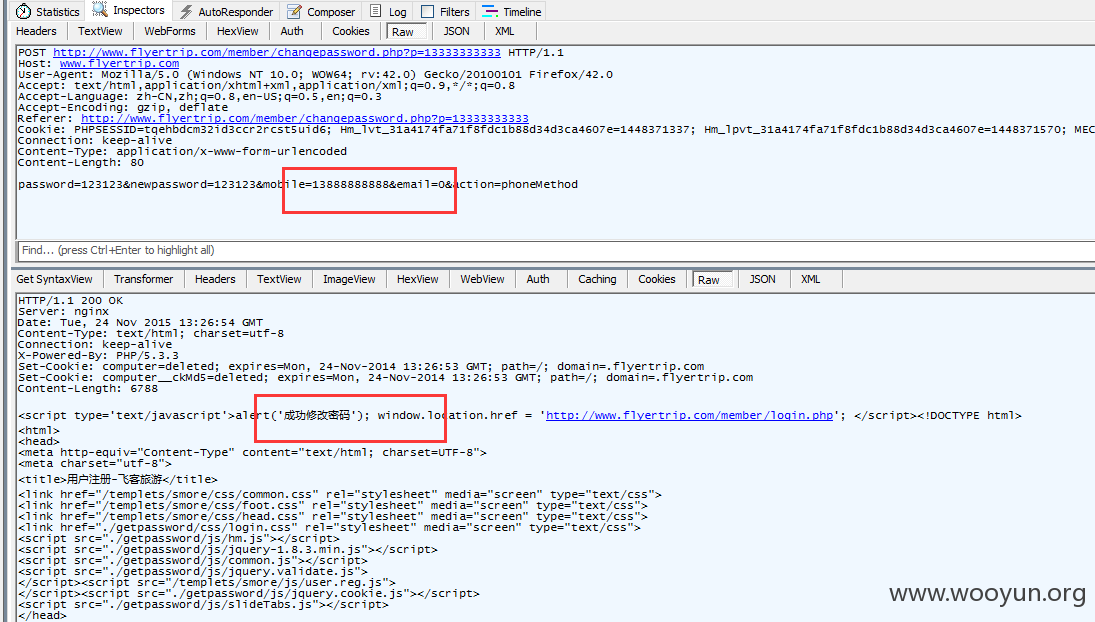Open the Composer tab
This screenshot has width=1095, height=622.
(321, 12)
